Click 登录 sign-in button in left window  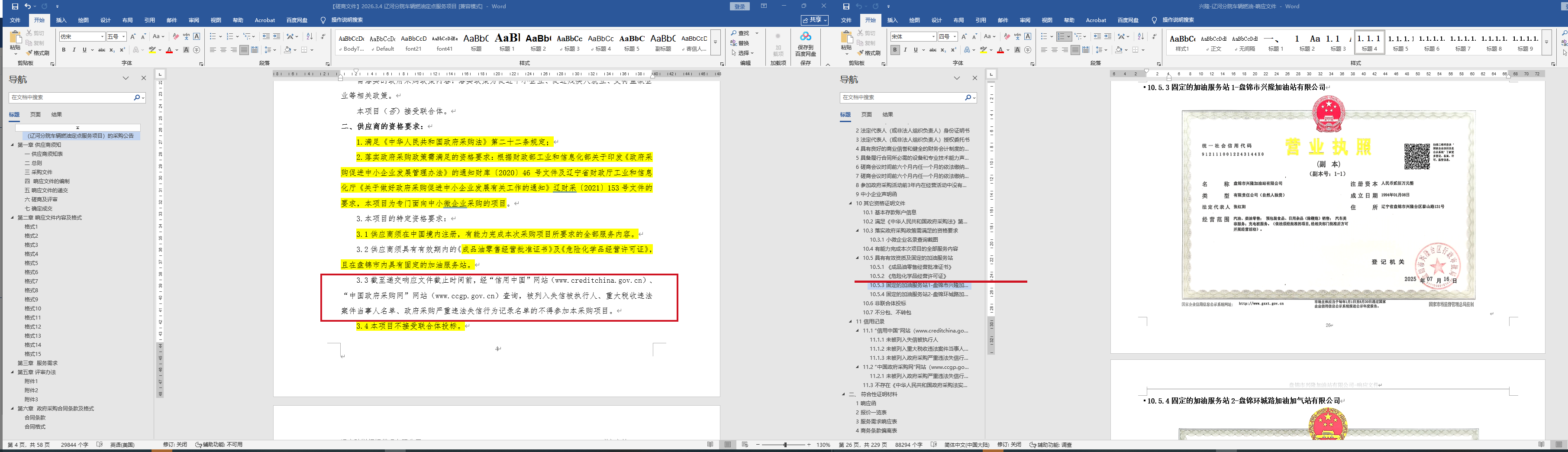[x=739, y=6]
